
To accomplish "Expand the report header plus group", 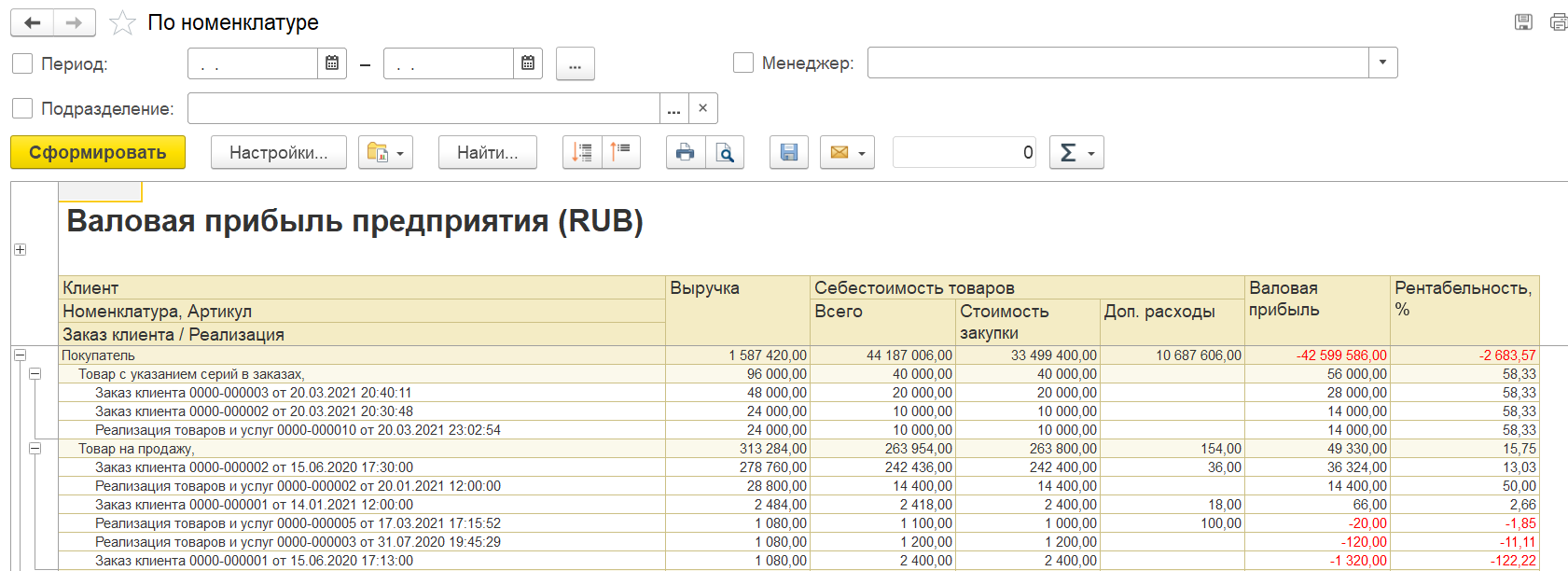I will click(x=20, y=249).
